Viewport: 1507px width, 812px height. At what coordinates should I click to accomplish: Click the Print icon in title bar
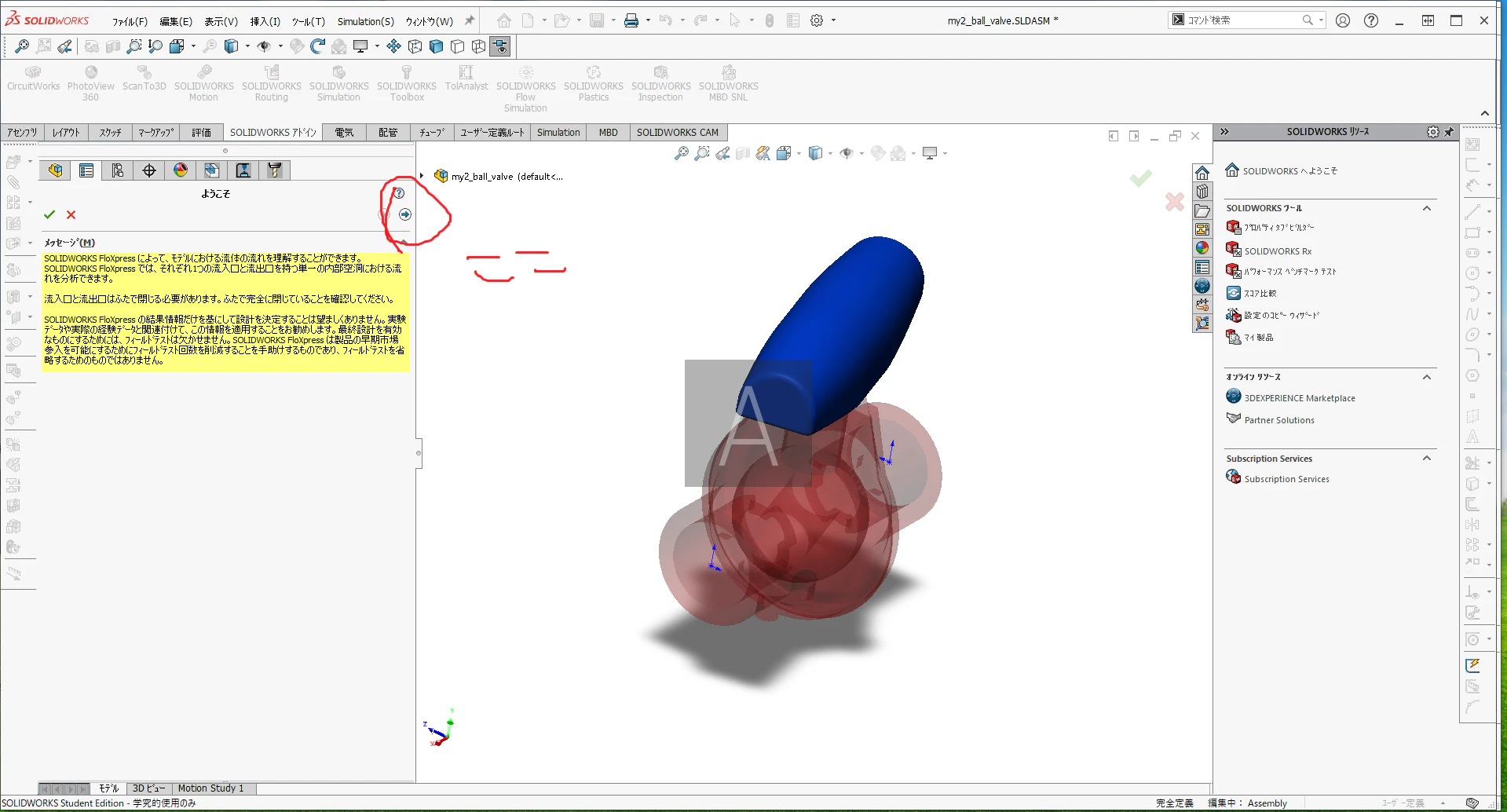click(x=631, y=20)
